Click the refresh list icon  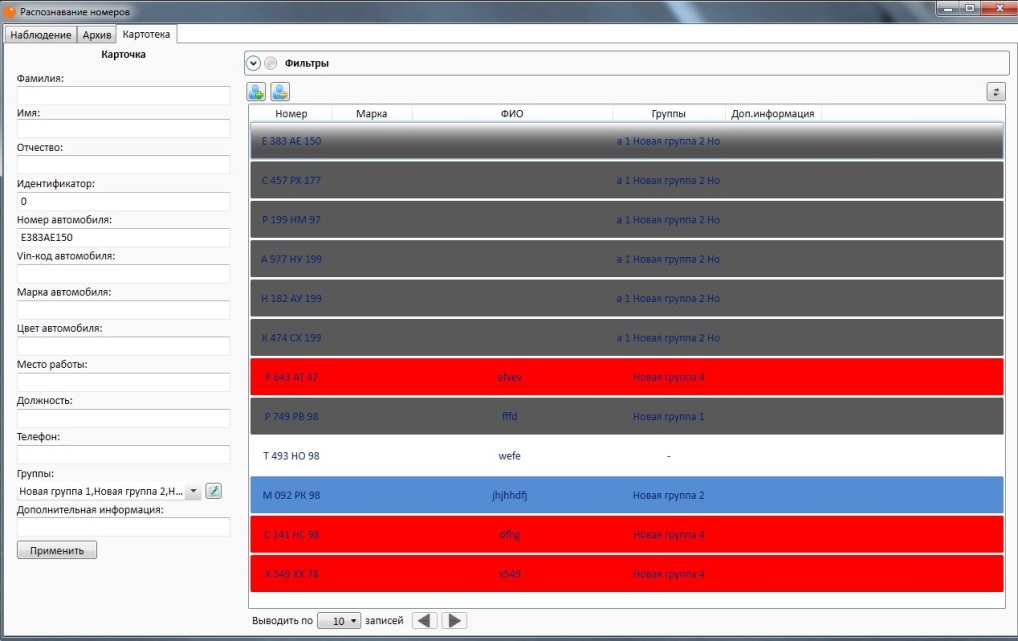point(996,92)
